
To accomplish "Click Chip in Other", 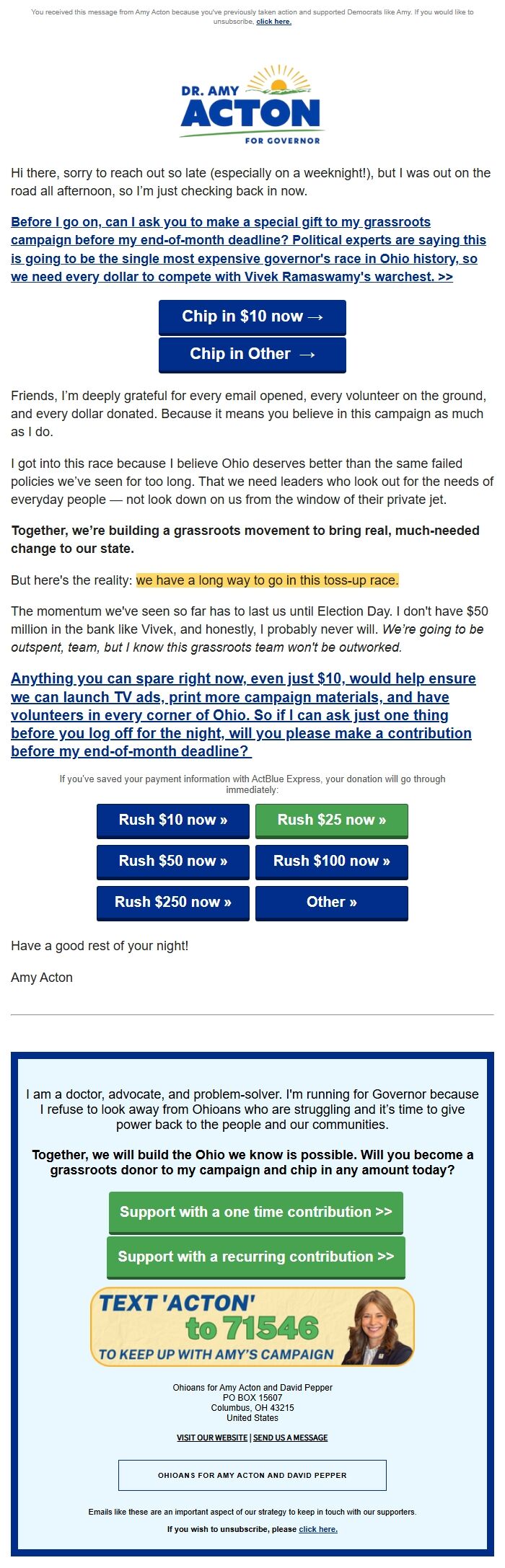I will click(x=251, y=354).
